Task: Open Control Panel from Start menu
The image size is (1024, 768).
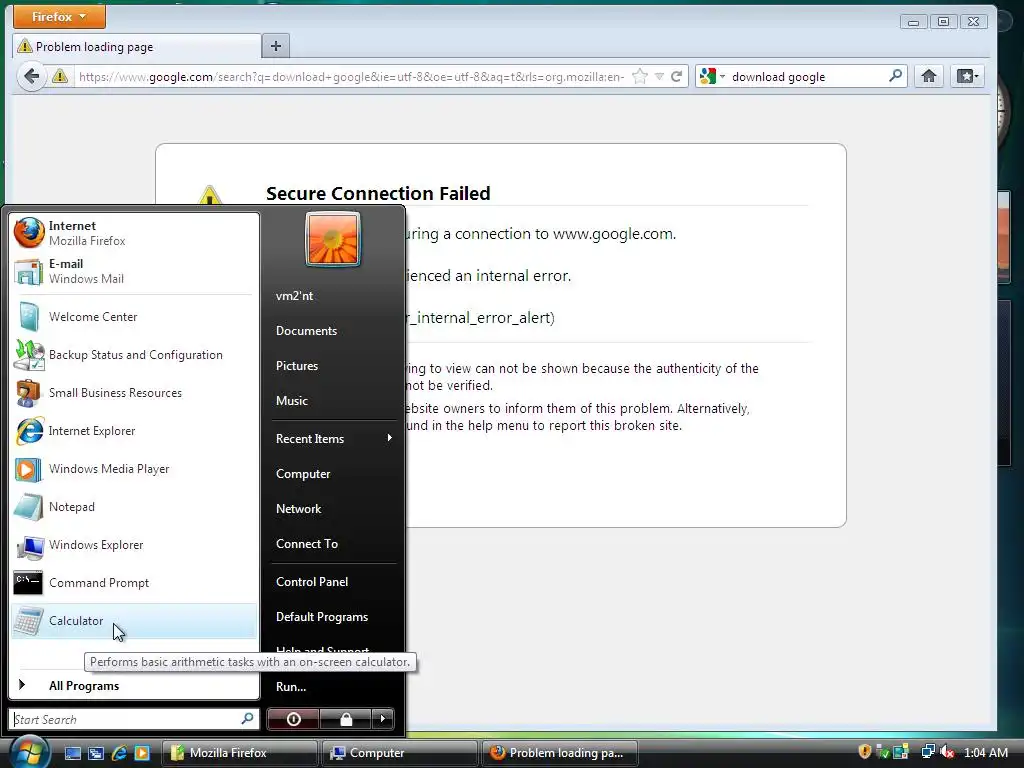Action: tap(333, 581)
